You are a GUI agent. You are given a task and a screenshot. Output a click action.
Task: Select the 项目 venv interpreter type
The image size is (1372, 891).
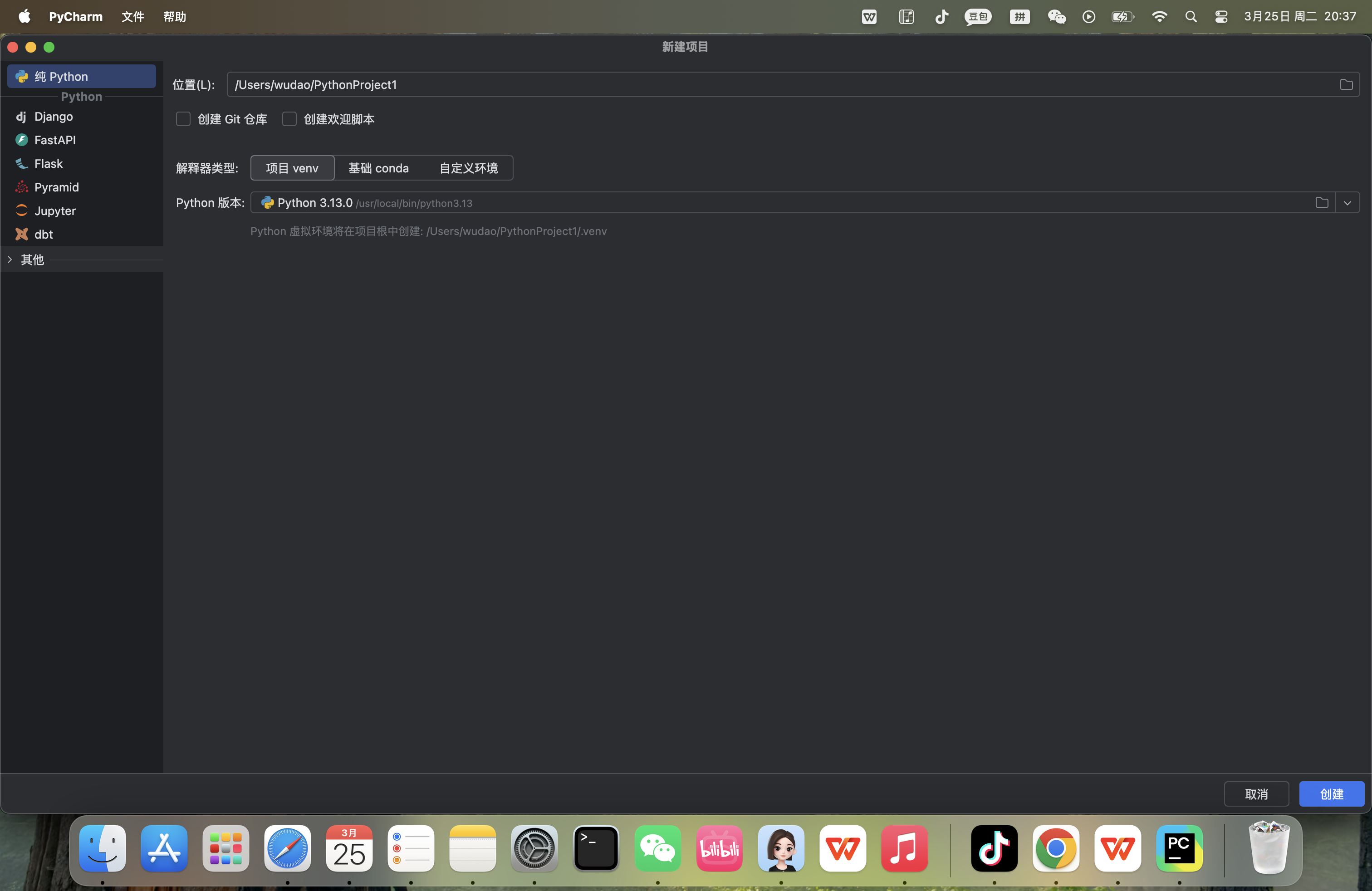[292, 168]
